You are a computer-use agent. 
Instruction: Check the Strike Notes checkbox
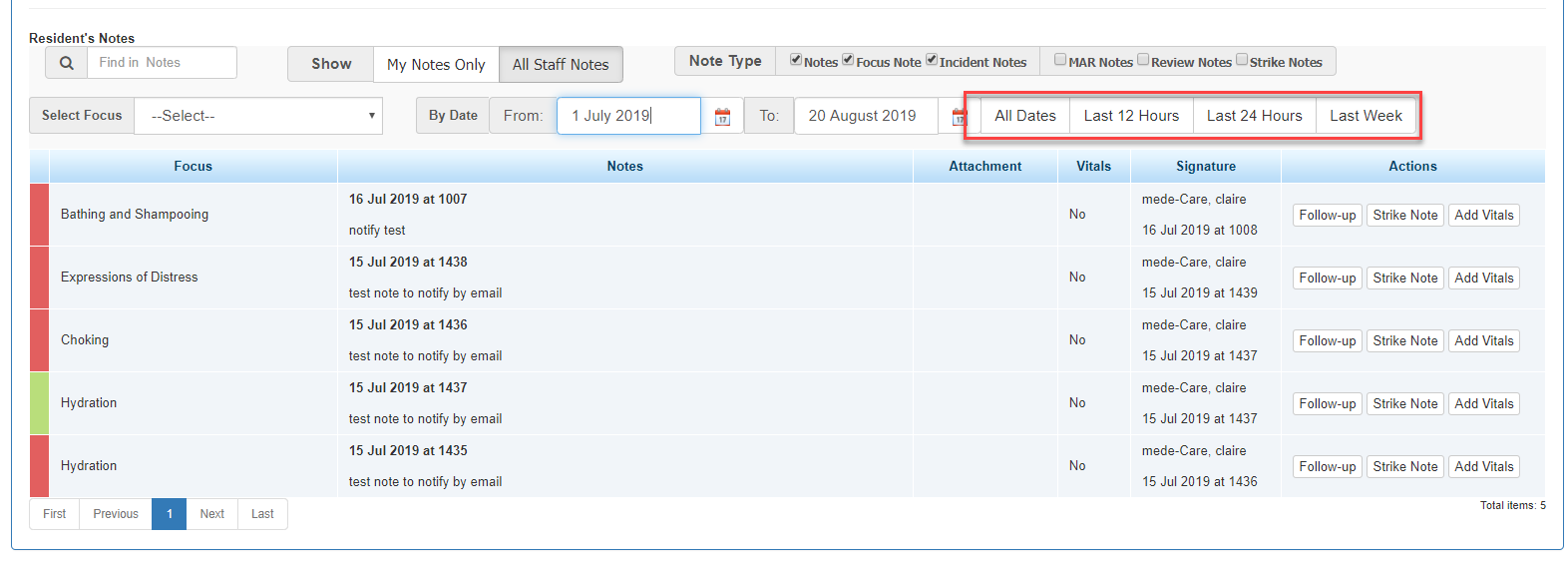pyautogui.click(x=1242, y=60)
